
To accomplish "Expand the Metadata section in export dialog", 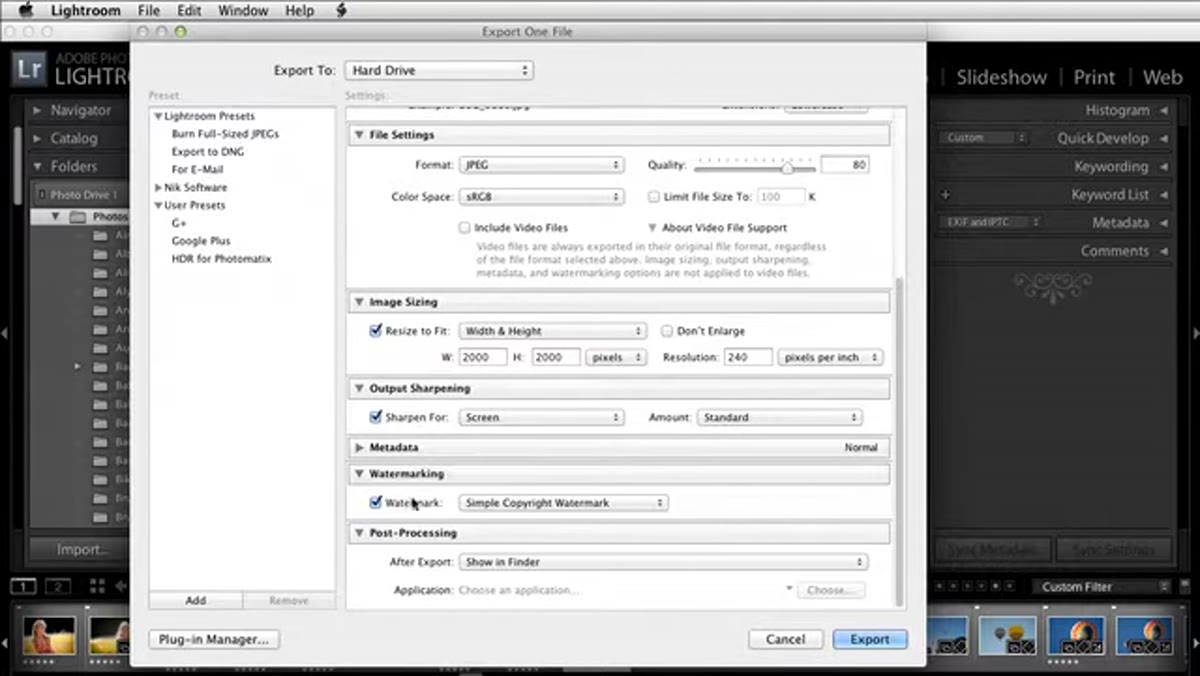I will (359, 447).
